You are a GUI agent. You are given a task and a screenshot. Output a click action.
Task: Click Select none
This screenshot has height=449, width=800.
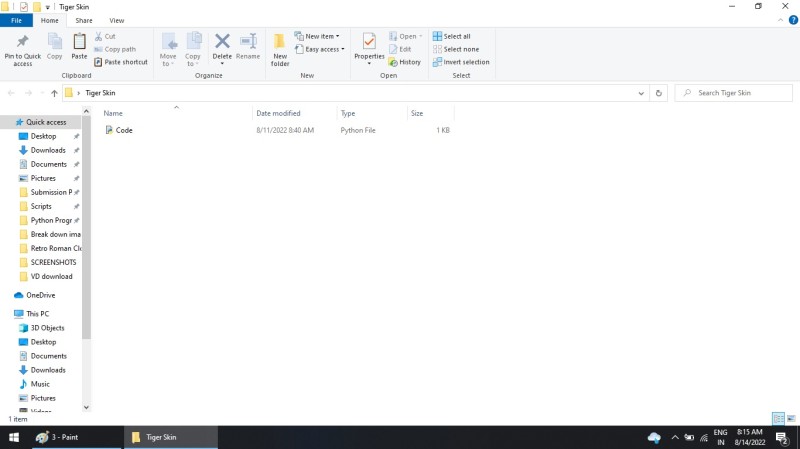click(x=456, y=49)
